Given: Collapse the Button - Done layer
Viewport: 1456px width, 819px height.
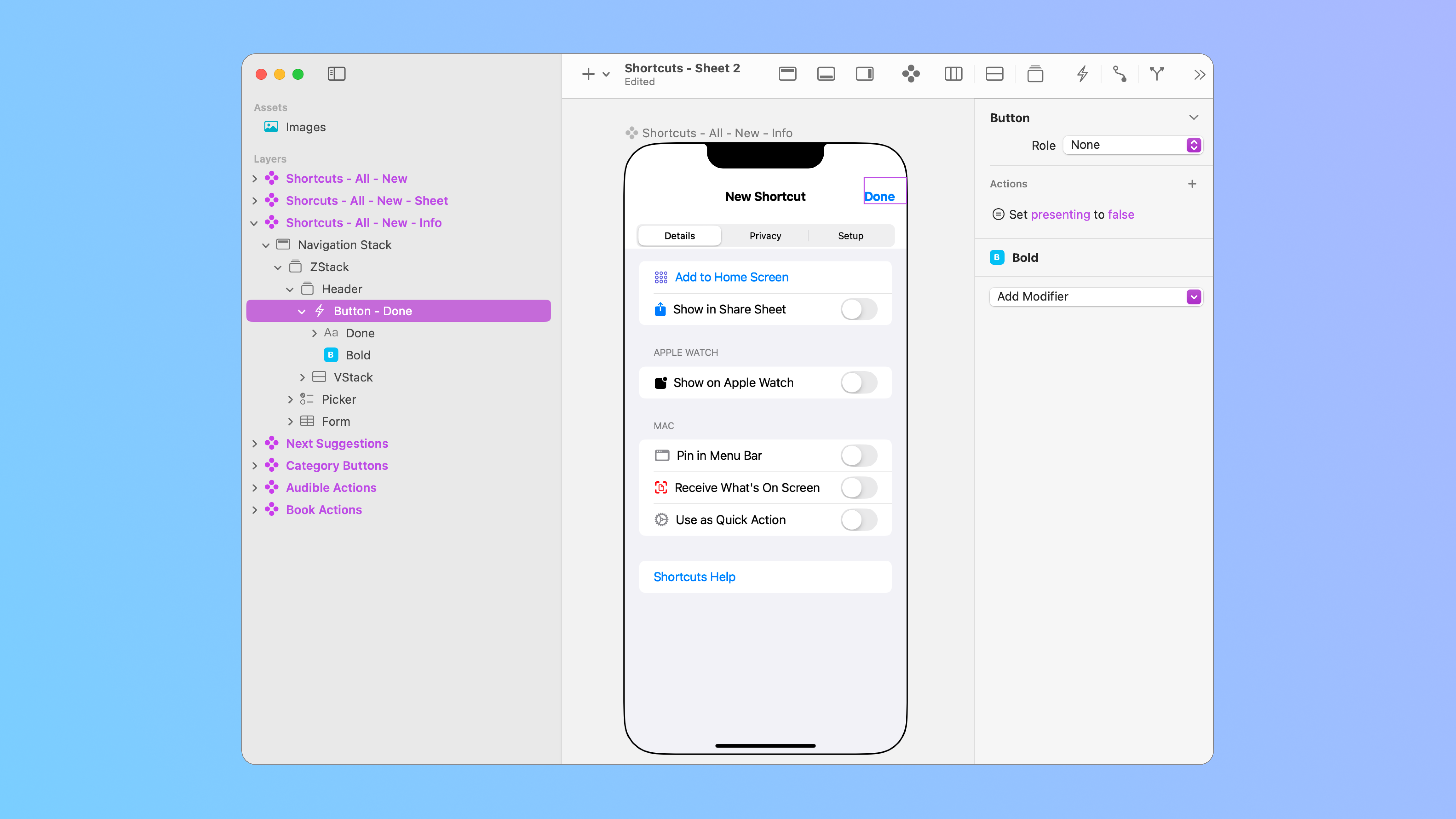Looking at the screenshot, I should [x=302, y=311].
